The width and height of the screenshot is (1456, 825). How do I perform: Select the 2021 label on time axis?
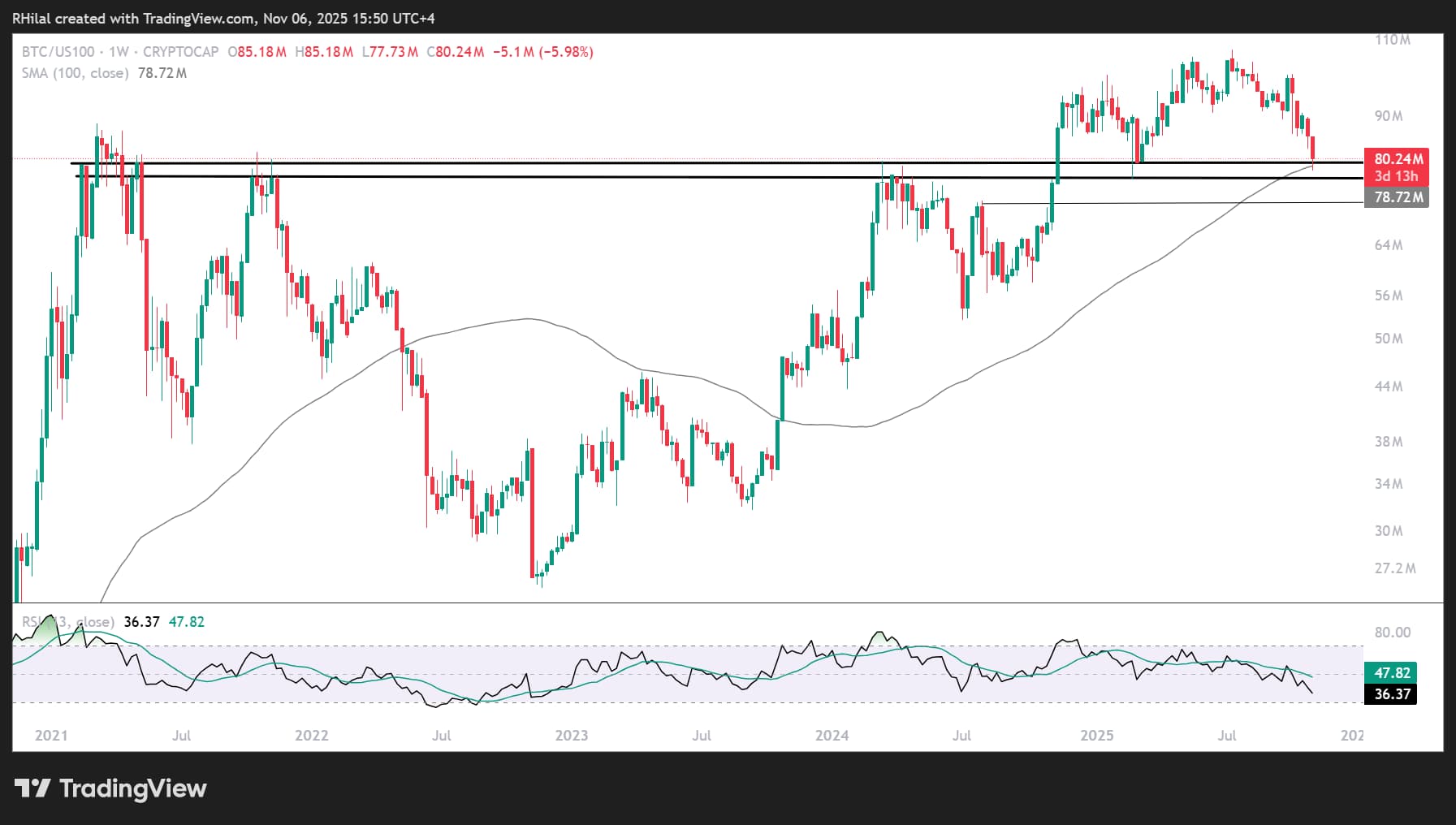click(51, 736)
